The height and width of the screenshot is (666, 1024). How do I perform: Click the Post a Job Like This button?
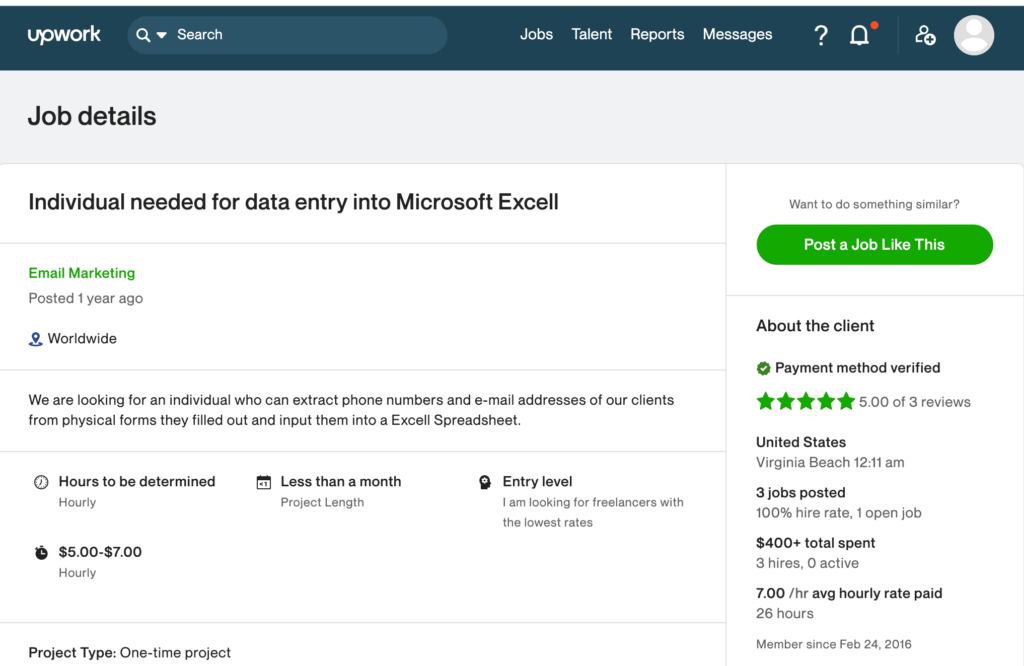click(x=874, y=245)
